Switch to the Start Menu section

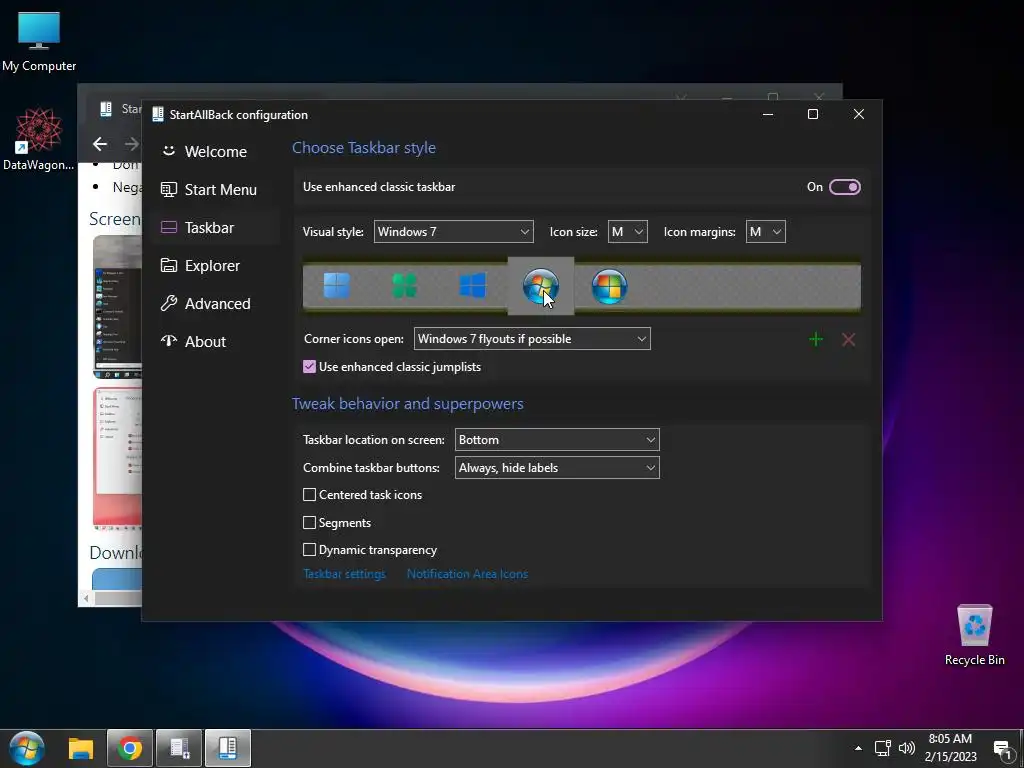(x=216, y=189)
